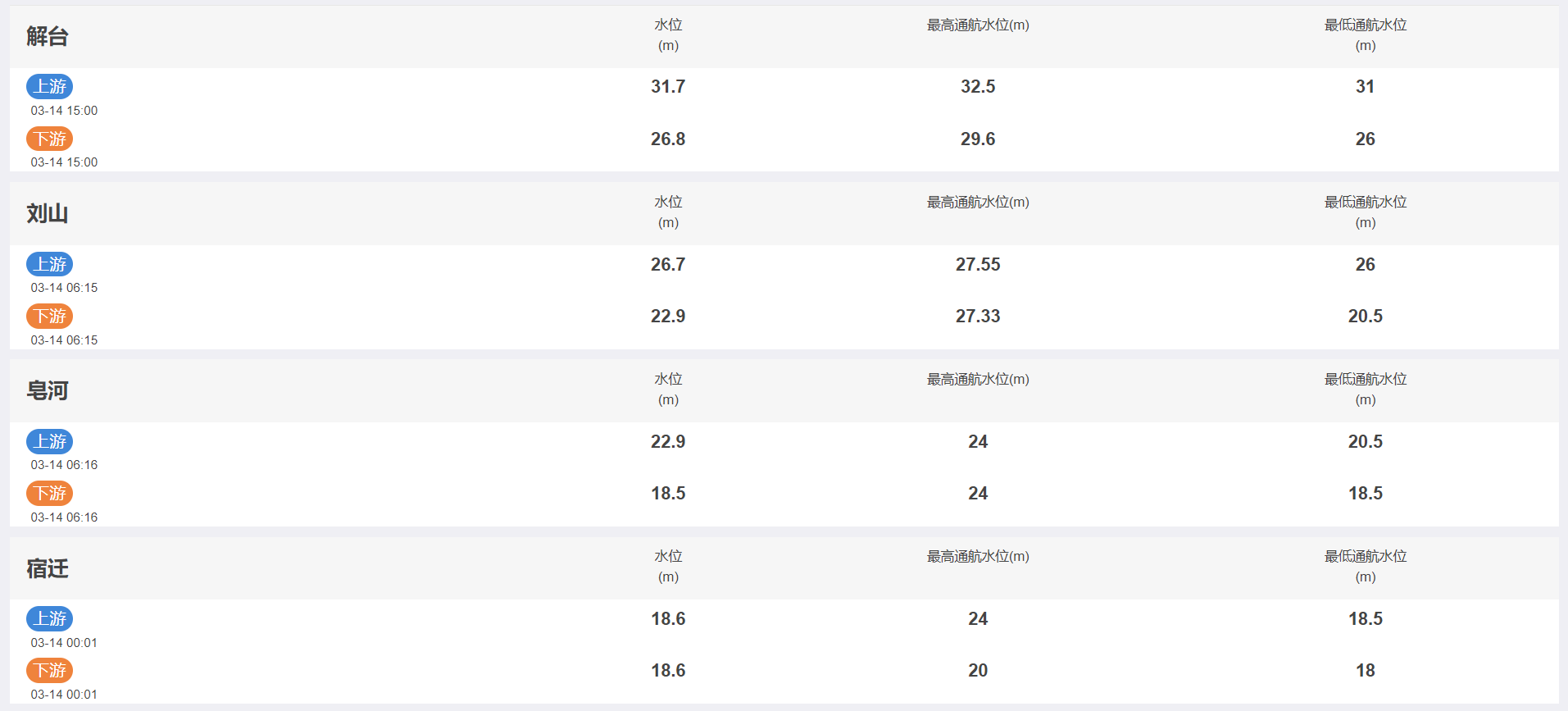Select the 皂河 station heading
This screenshot has width=1568, height=711.
48,391
